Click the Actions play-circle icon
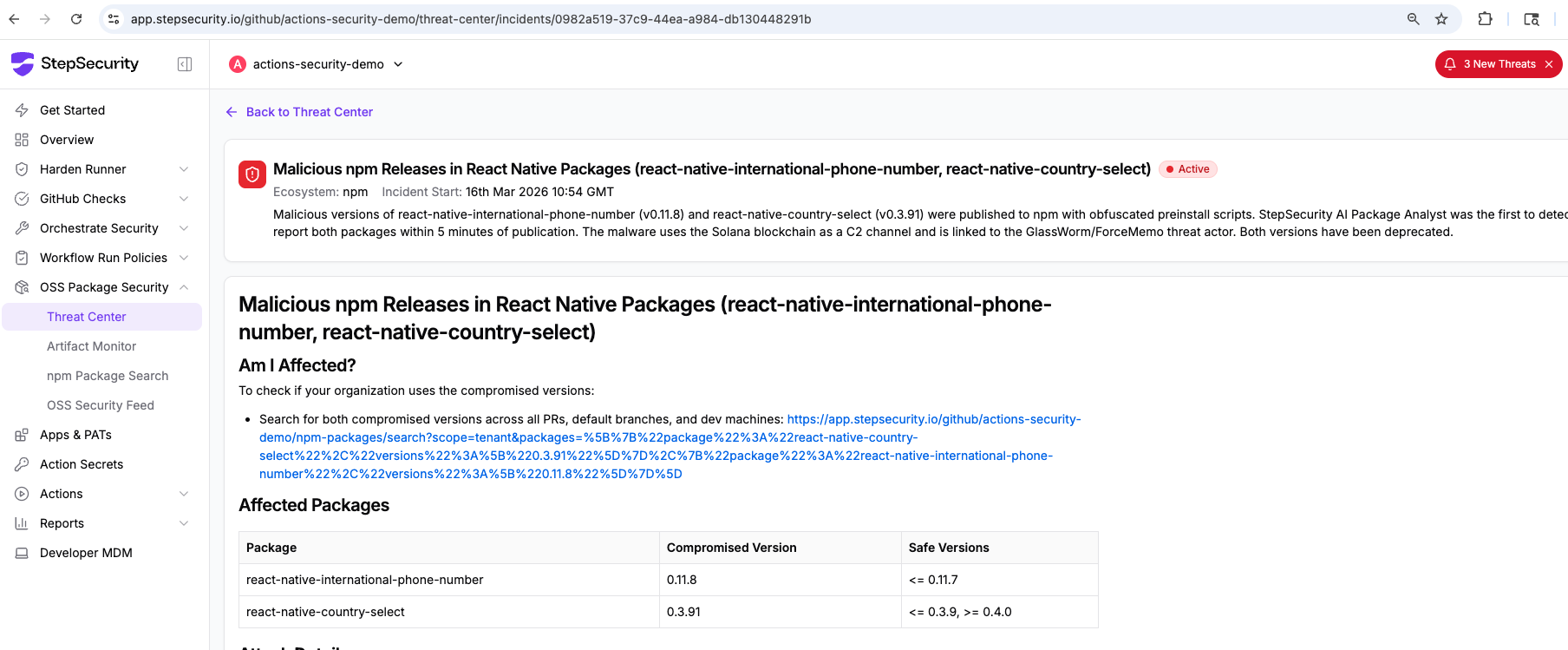This screenshot has width=1568, height=650. pos(22,494)
